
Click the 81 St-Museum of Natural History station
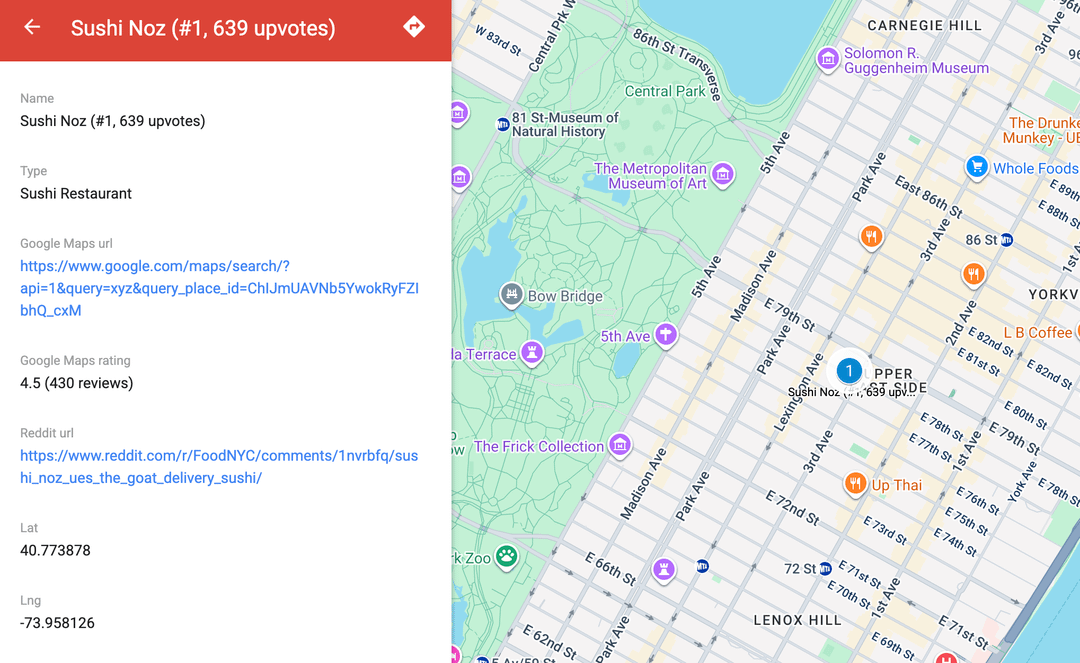(503, 124)
